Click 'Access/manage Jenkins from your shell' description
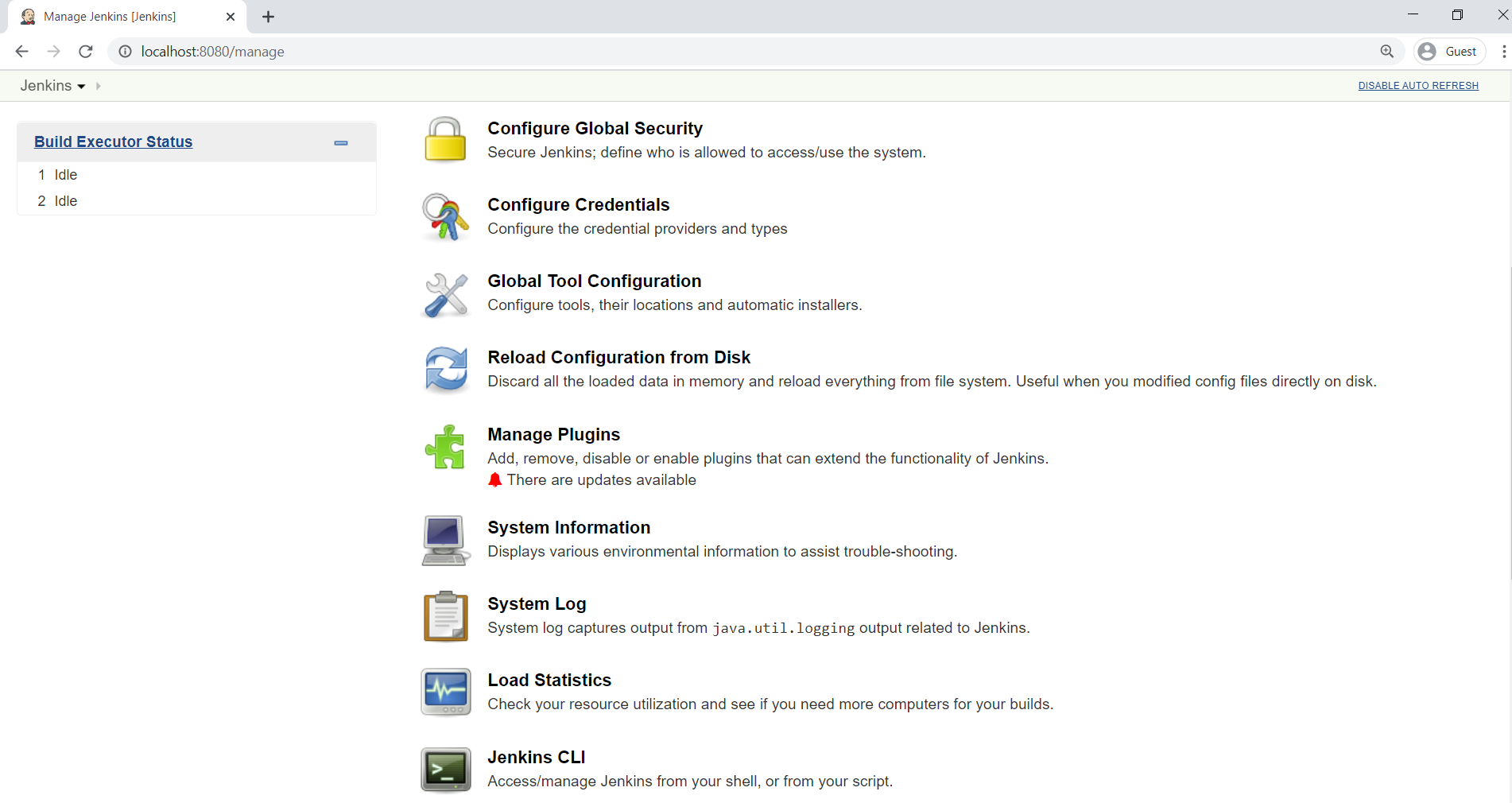Image resolution: width=1512 pixels, height=803 pixels. [x=690, y=782]
